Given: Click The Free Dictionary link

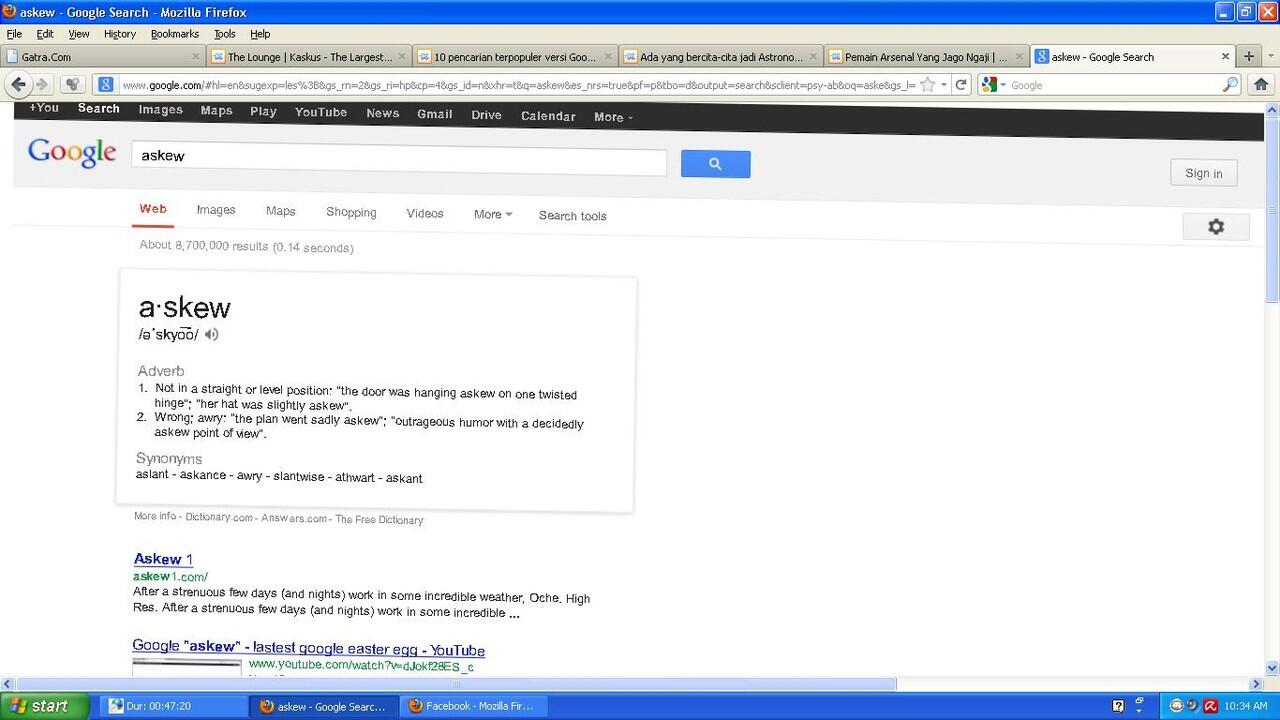Looking at the screenshot, I should coord(379,520).
